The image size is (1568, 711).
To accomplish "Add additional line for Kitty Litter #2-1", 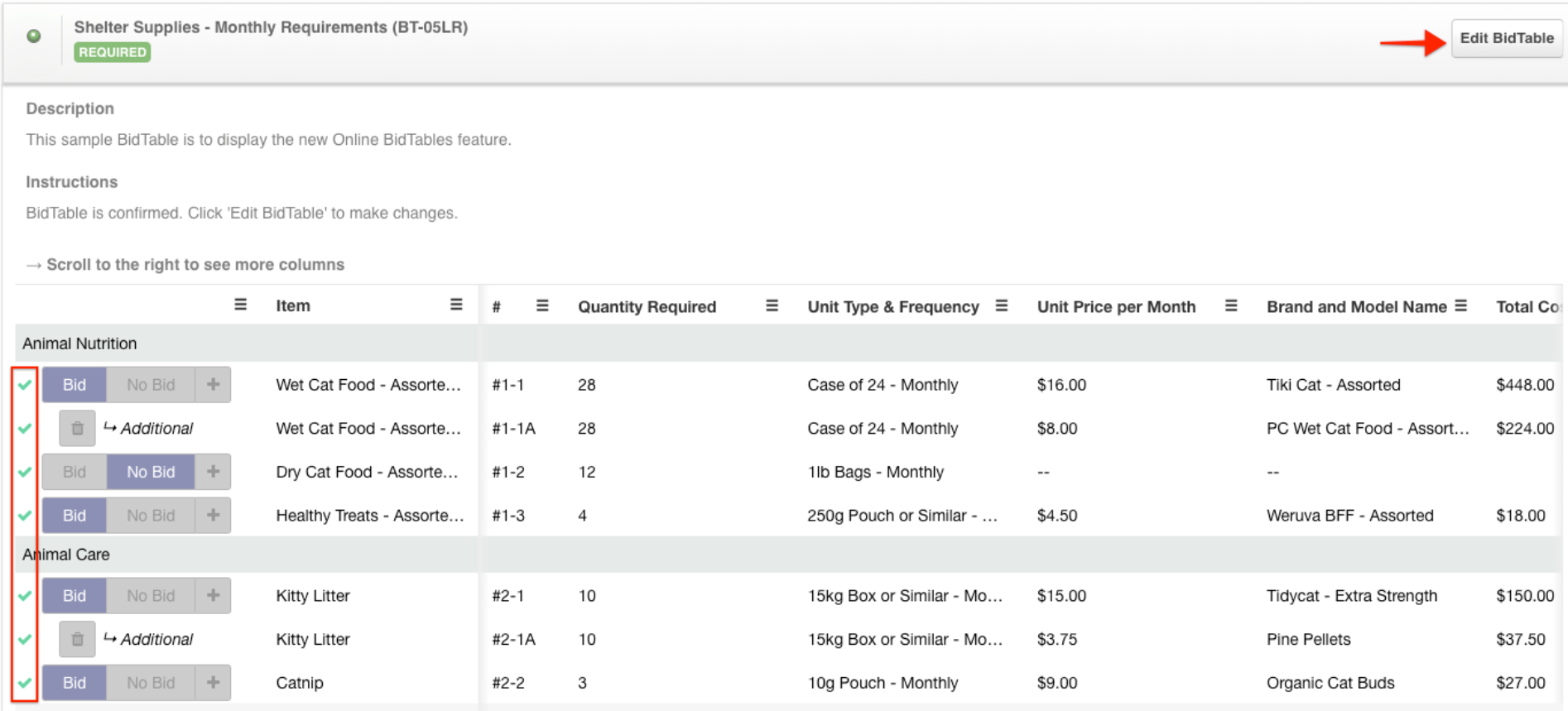I will 213,596.
